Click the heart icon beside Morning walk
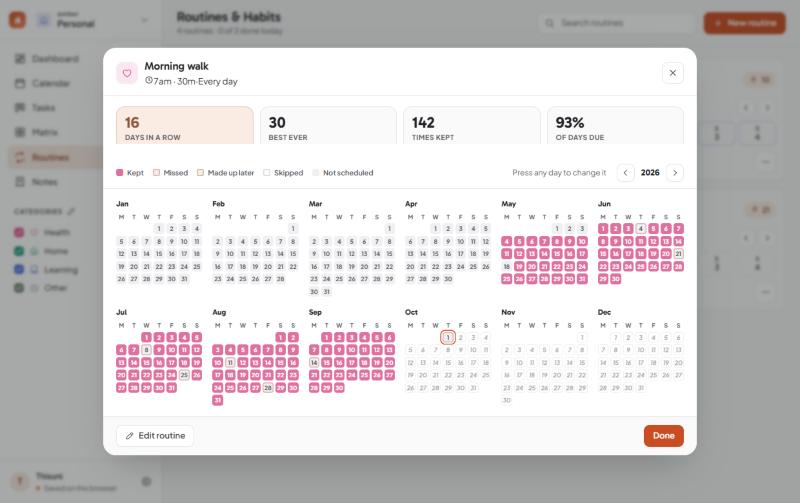This screenshot has height=503, width=800. (x=127, y=73)
